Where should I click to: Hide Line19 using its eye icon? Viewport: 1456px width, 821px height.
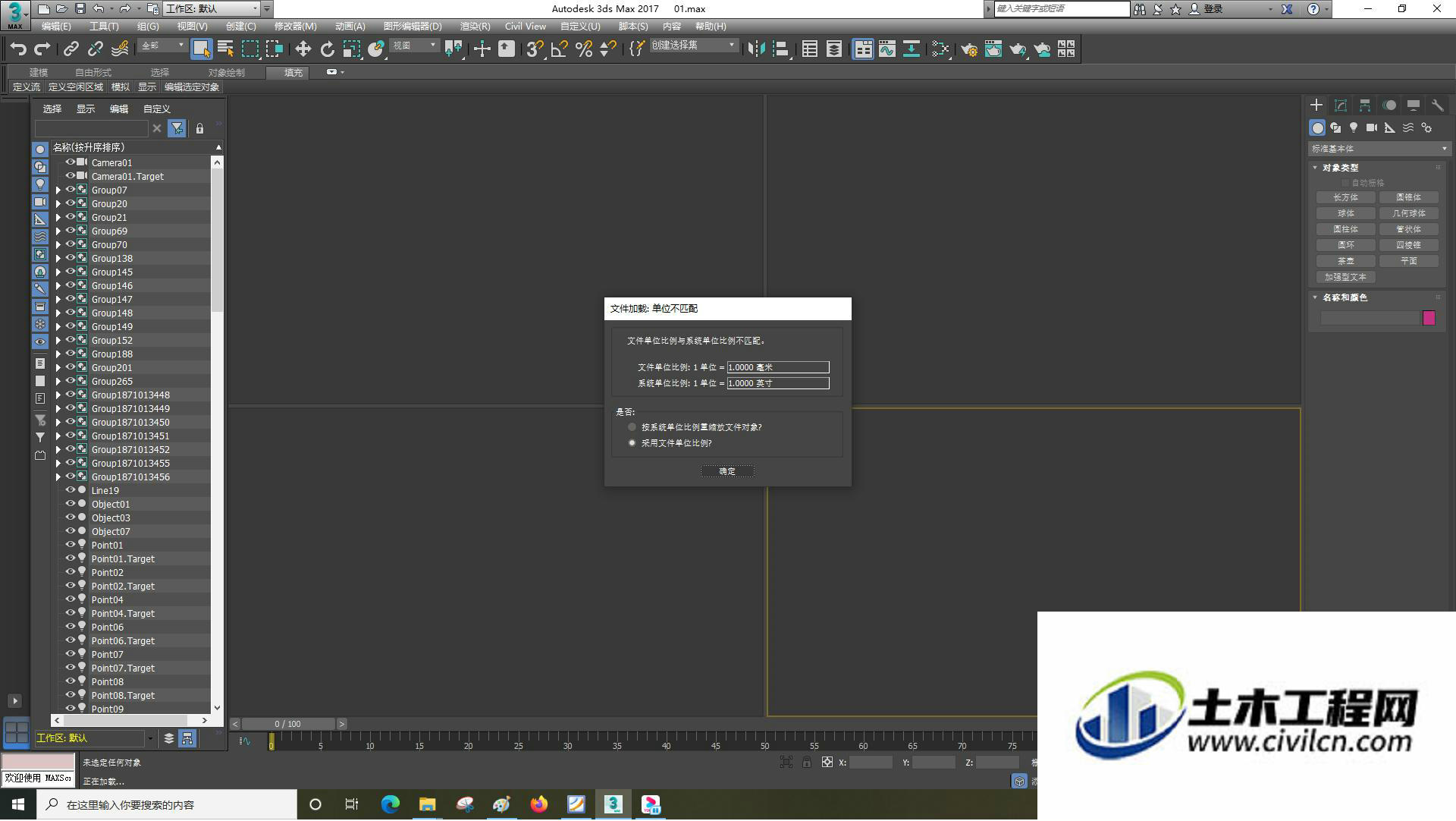(x=71, y=490)
